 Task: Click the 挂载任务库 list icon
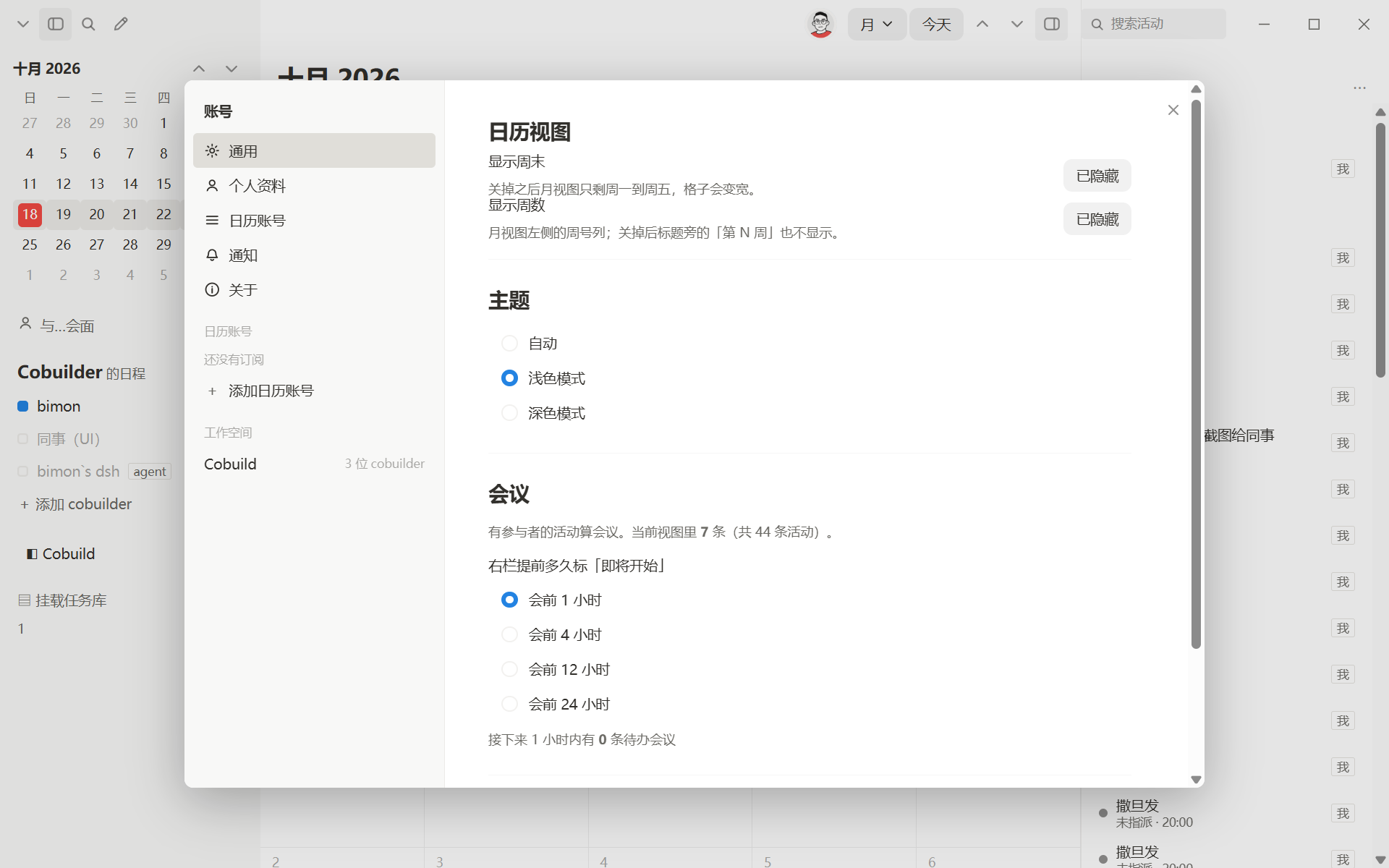(x=24, y=600)
